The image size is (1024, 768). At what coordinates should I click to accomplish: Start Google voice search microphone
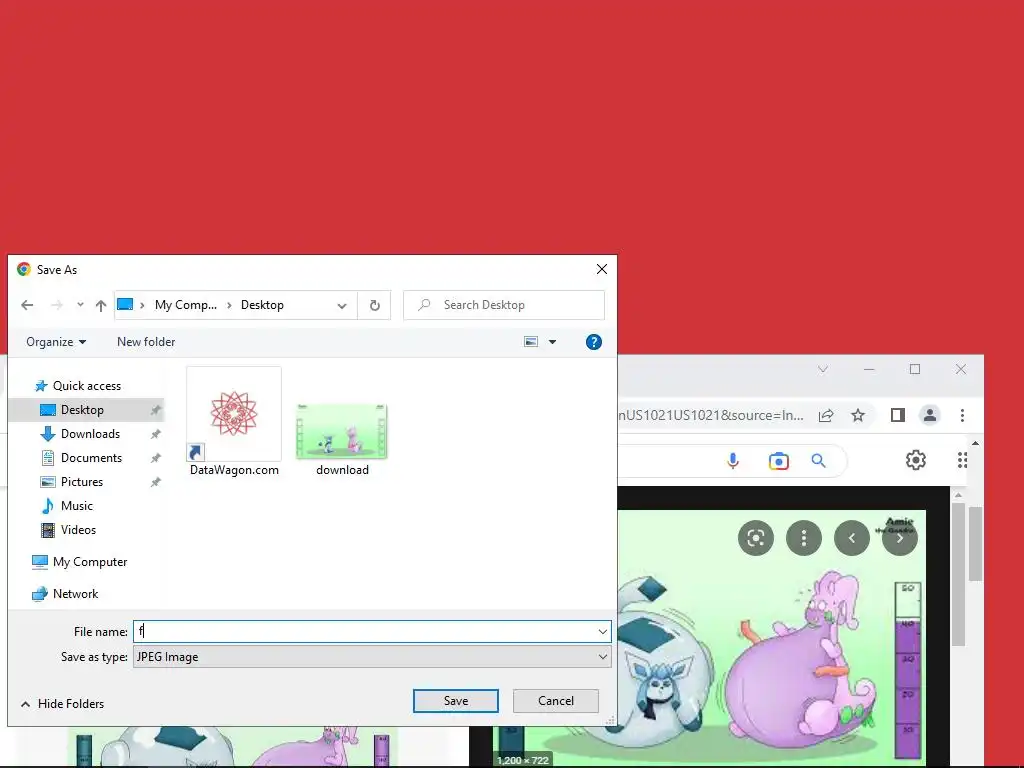(733, 461)
